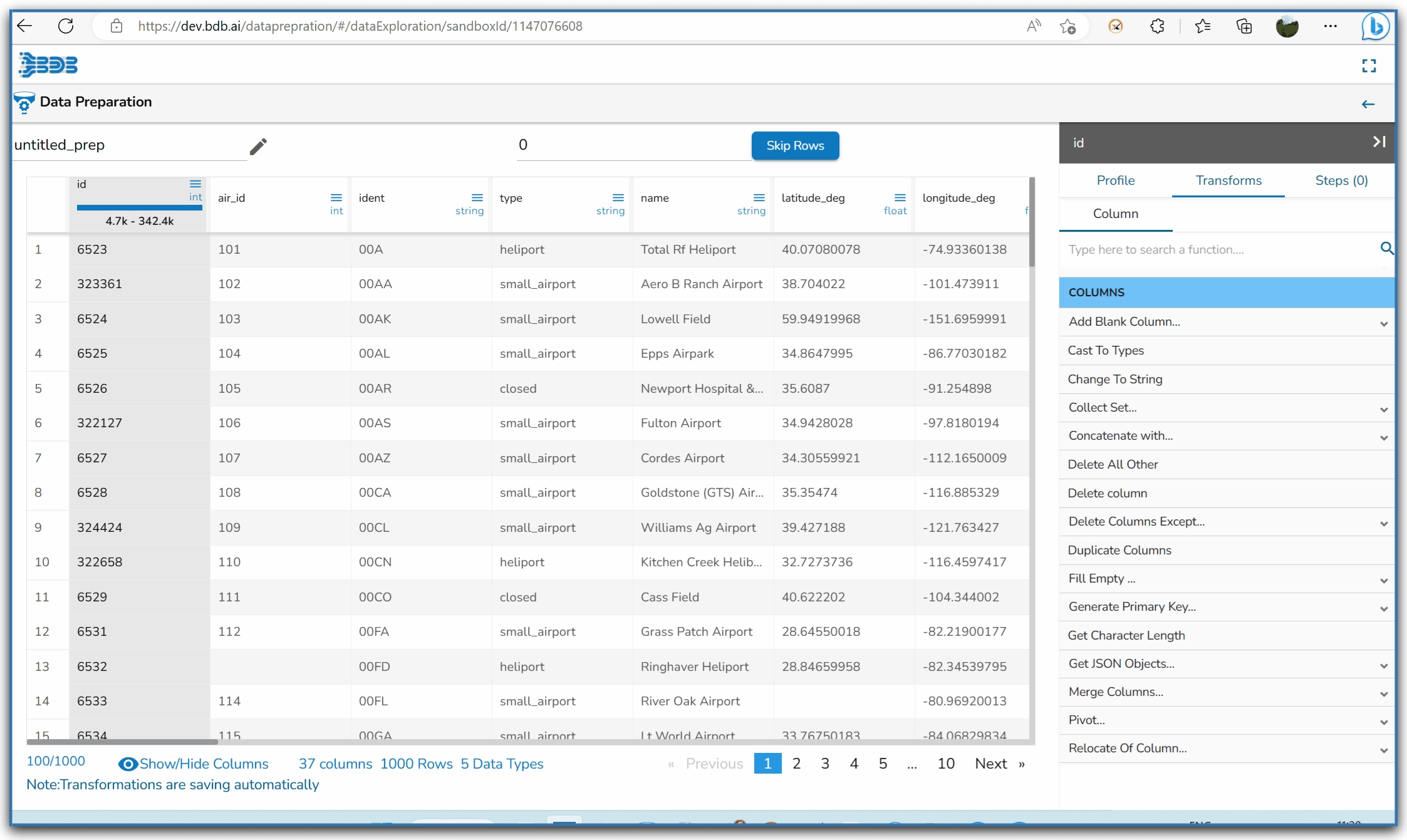Expand the Fill Empty transform
The width and height of the screenshot is (1407, 840).
click(x=1383, y=580)
